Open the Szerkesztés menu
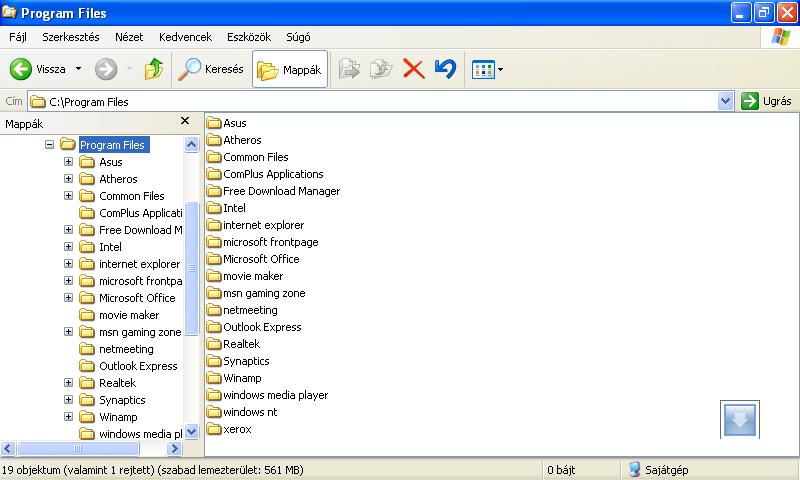Viewport: 800px width, 480px height. 71,37
